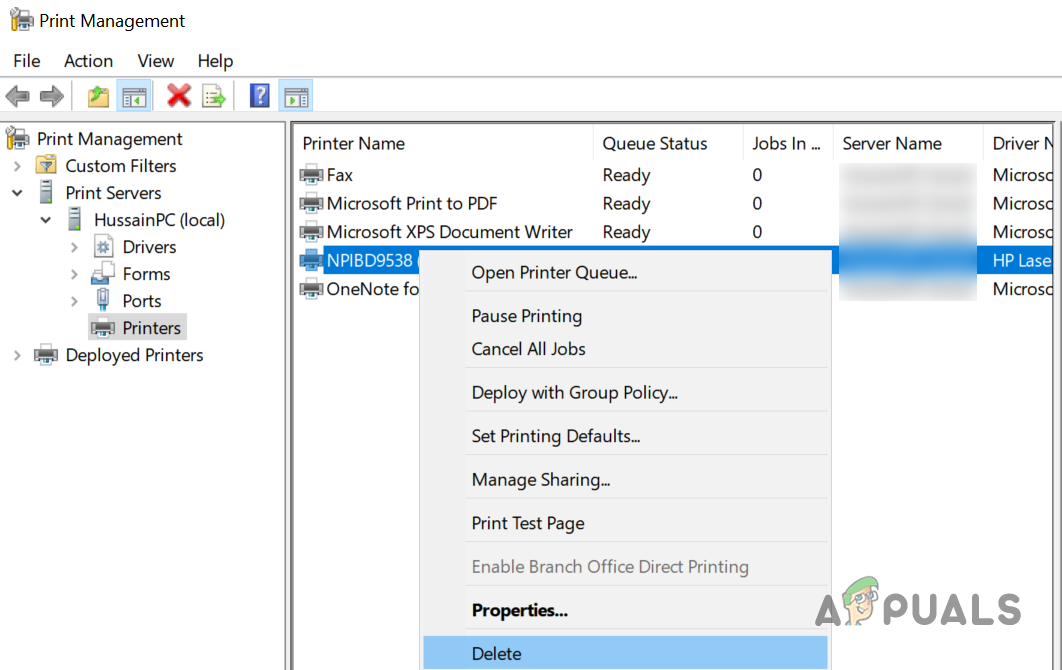Select the HussainPC (local) label
Screen dimensions: 1062x670
click(x=159, y=220)
